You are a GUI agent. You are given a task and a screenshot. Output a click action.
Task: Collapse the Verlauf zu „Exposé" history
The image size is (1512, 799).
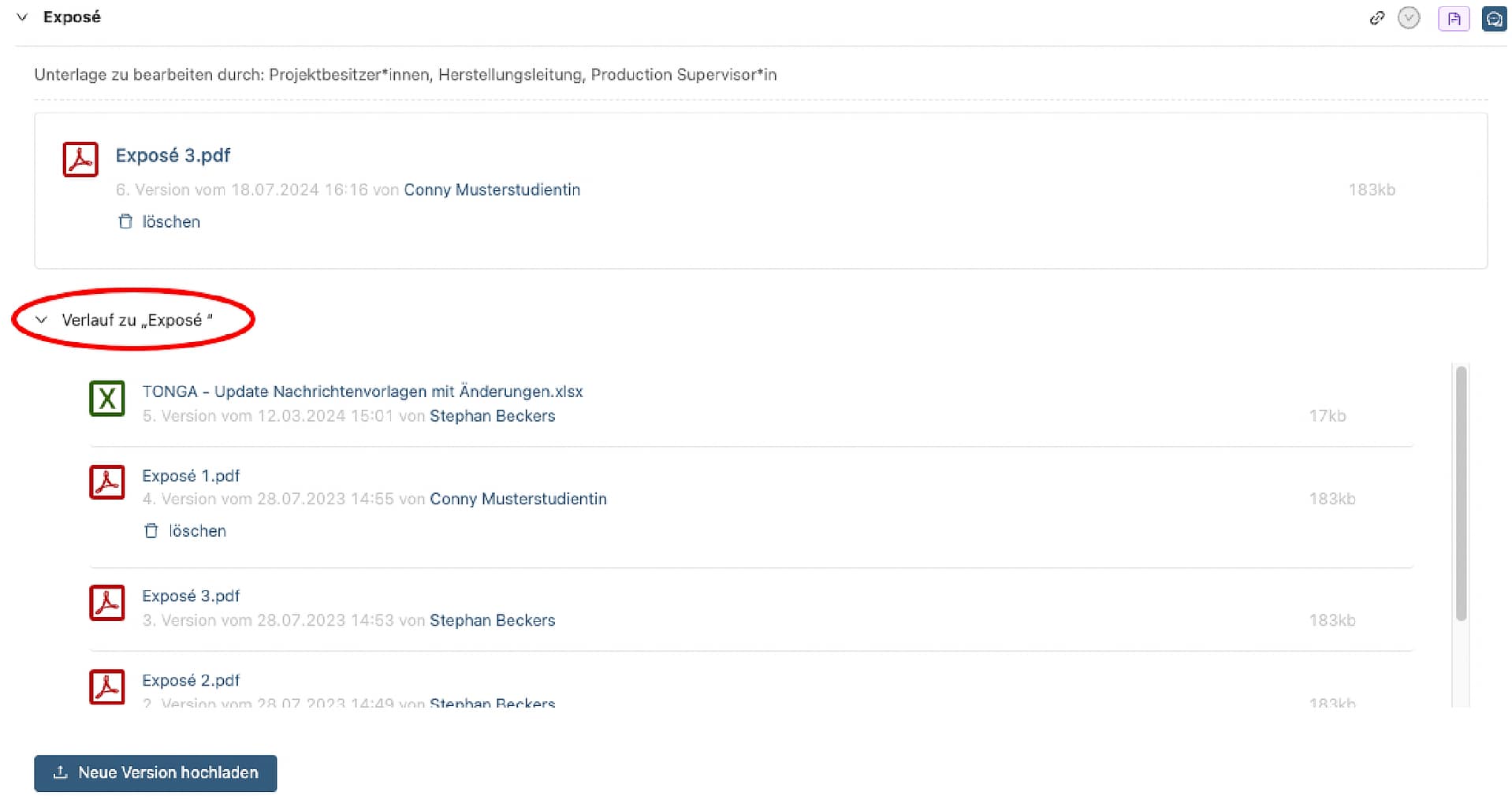coord(42,320)
